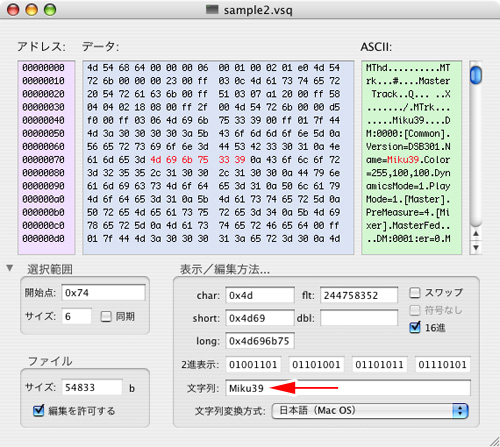Click the yellow minimize window button

point(32,10)
